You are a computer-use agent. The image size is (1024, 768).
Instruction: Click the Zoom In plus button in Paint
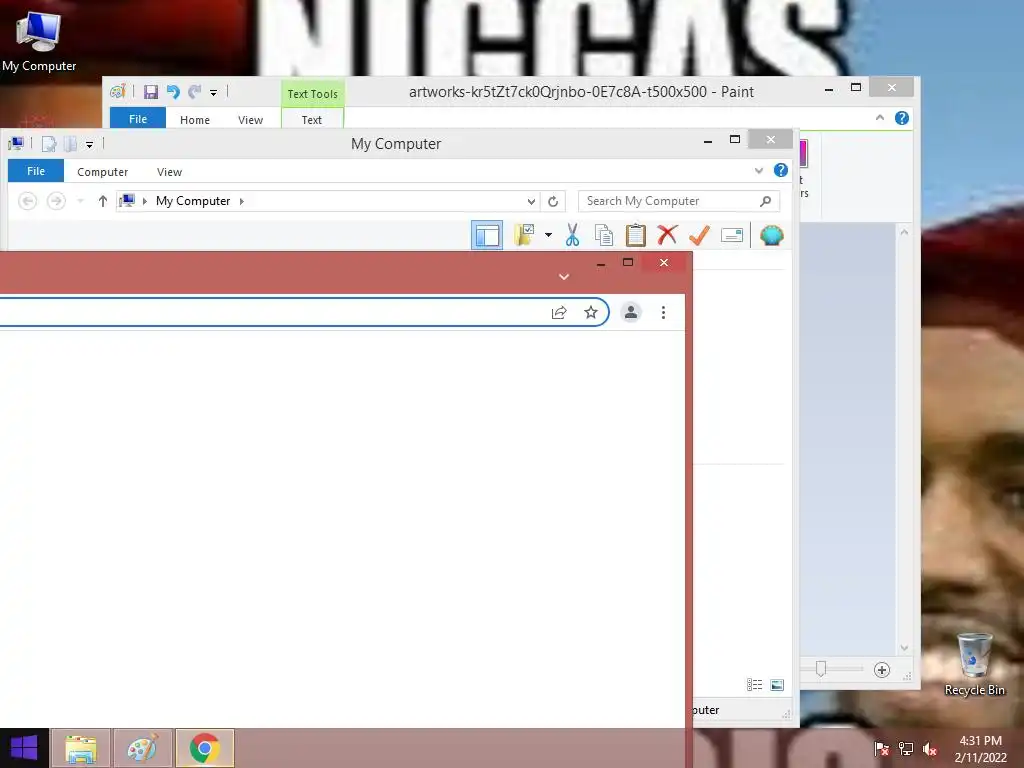click(882, 670)
